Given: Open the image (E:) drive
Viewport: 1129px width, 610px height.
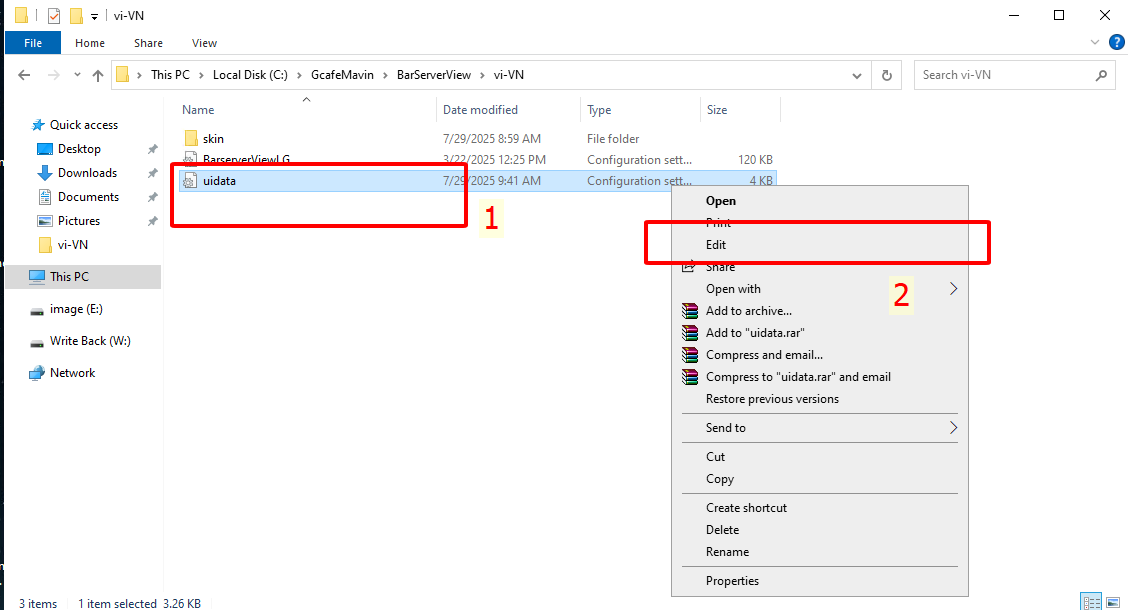Looking at the screenshot, I should 76,309.
